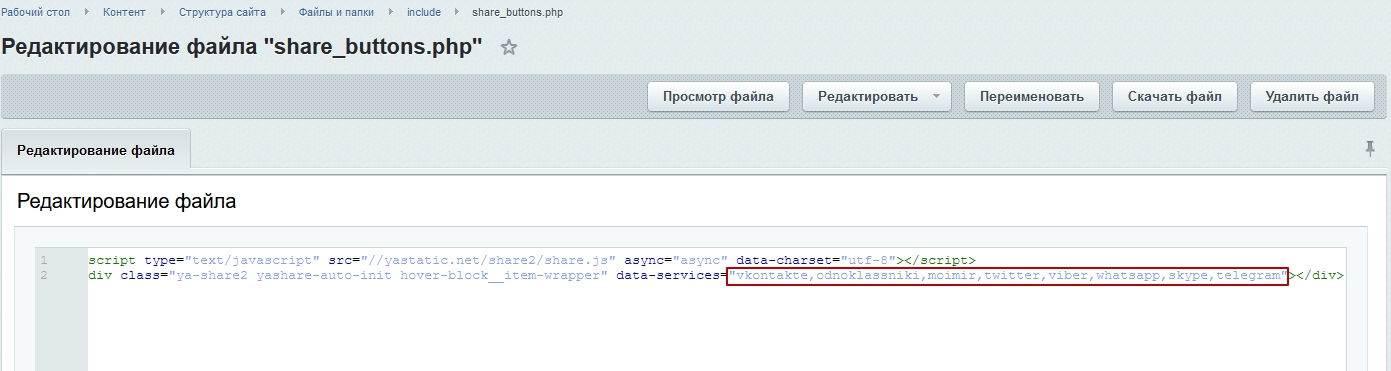Click the Удалить файл button
Viewport: 1391px width, 371px height.
point(1312,97)
